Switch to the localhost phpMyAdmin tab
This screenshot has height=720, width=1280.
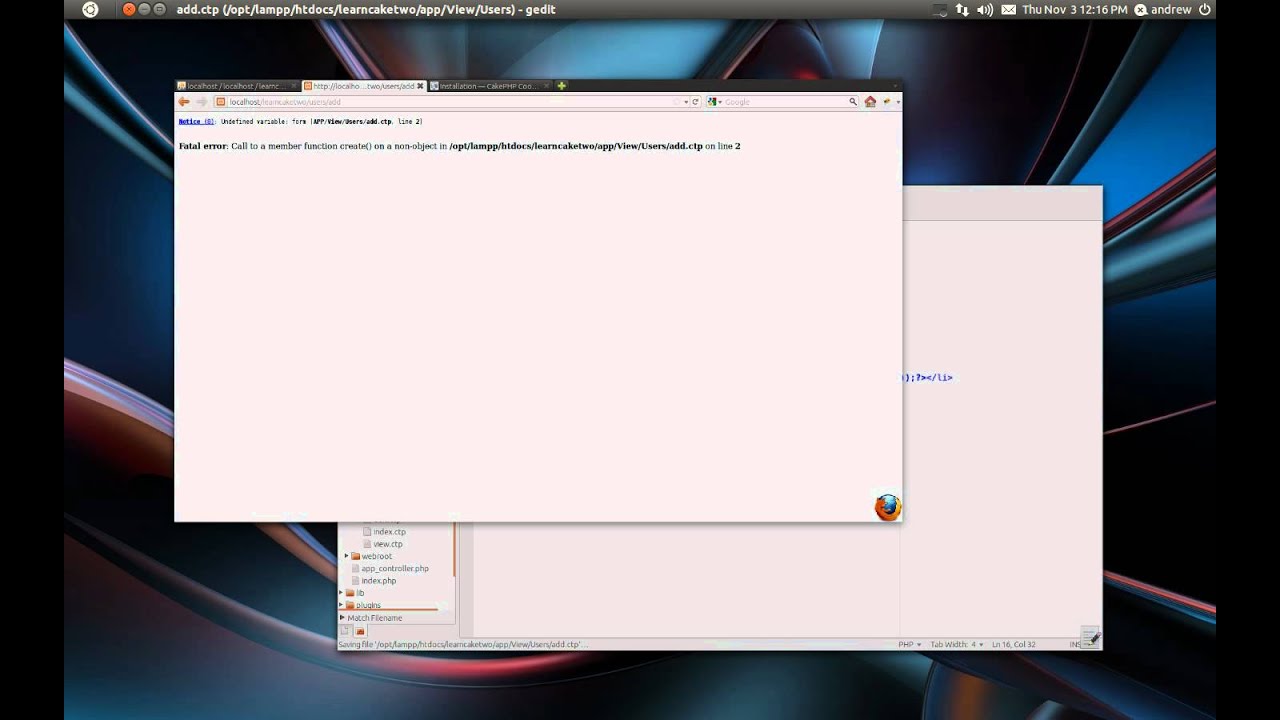(x=238, y=86)
